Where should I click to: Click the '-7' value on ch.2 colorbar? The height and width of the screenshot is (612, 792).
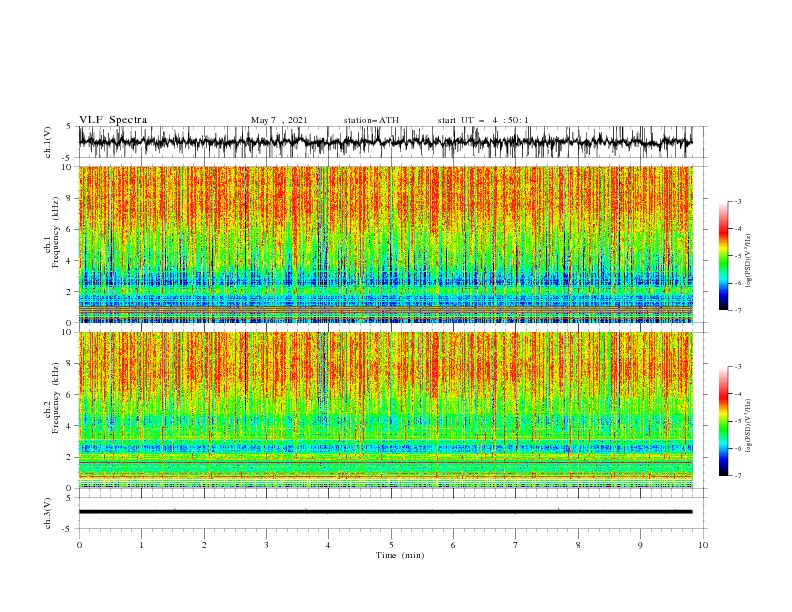[737, 476]
